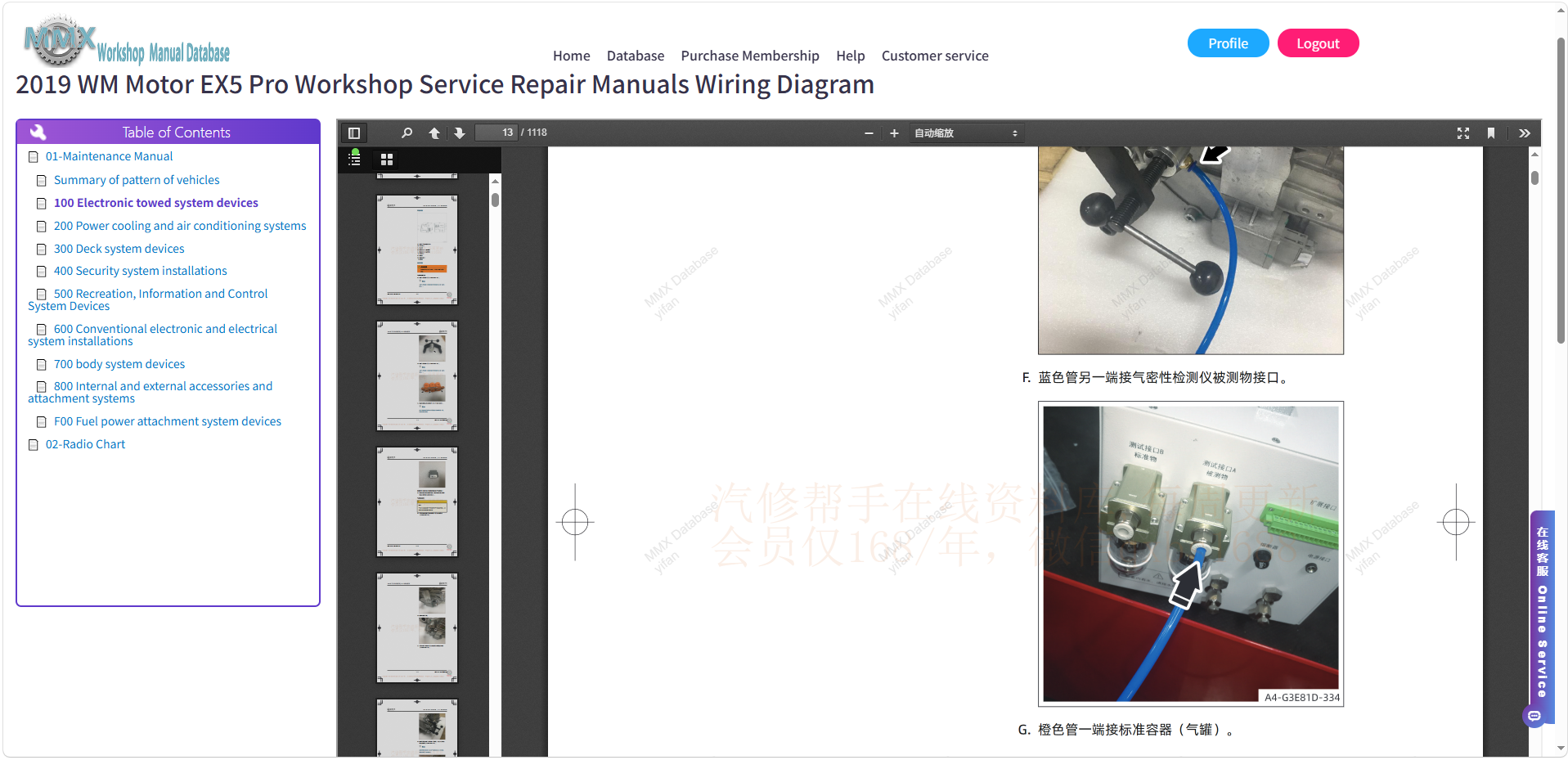
Task: Open the Customer service page
Action: pyautogui.click(x=935, y=56)
